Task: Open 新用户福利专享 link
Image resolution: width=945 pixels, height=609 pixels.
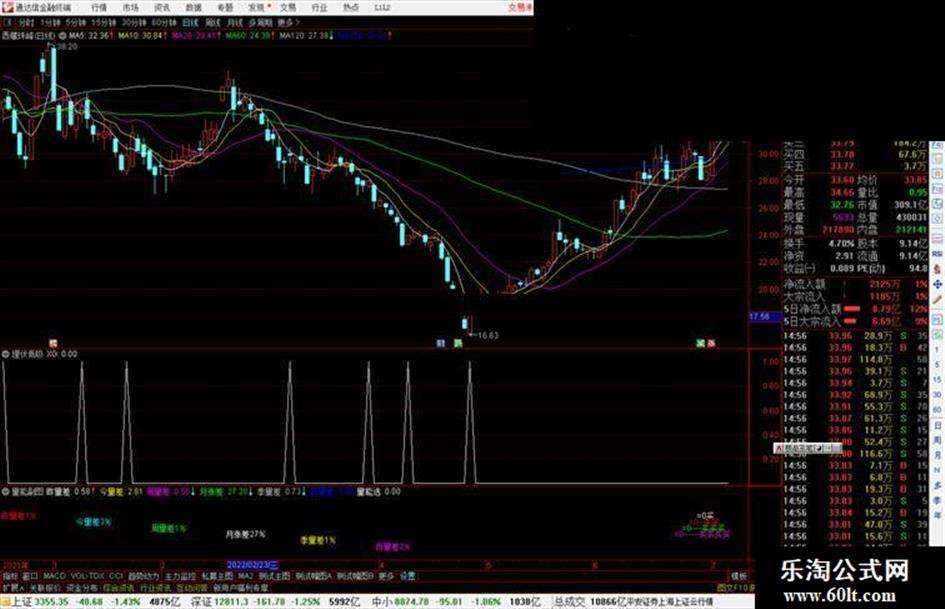Action: (241, 588)
